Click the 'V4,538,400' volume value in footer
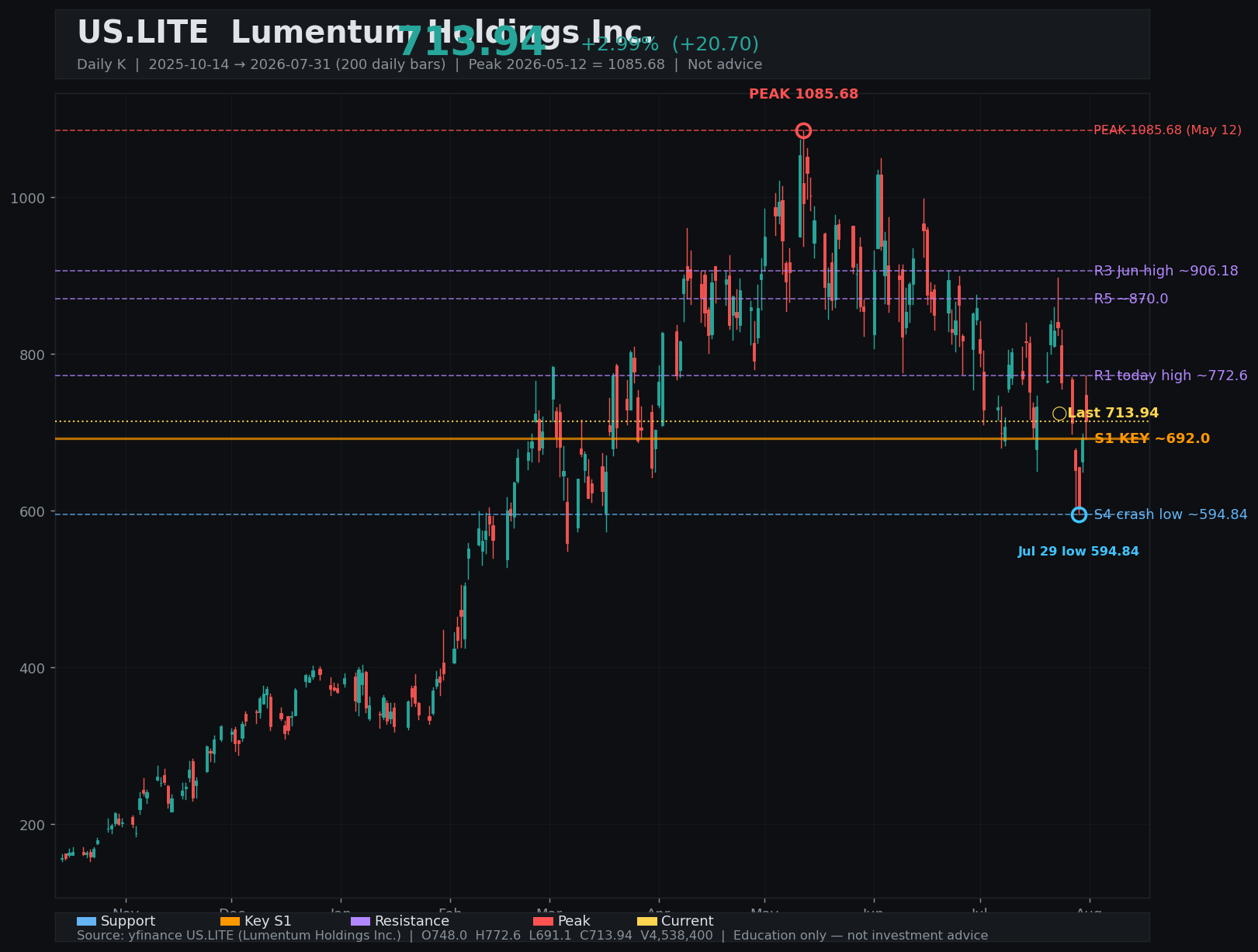 677,936
